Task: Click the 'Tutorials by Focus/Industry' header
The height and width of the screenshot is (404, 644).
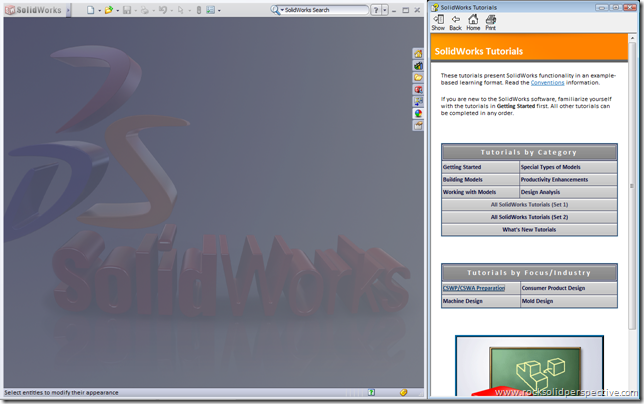Action: pyautogui.click(x=529, y=273)
